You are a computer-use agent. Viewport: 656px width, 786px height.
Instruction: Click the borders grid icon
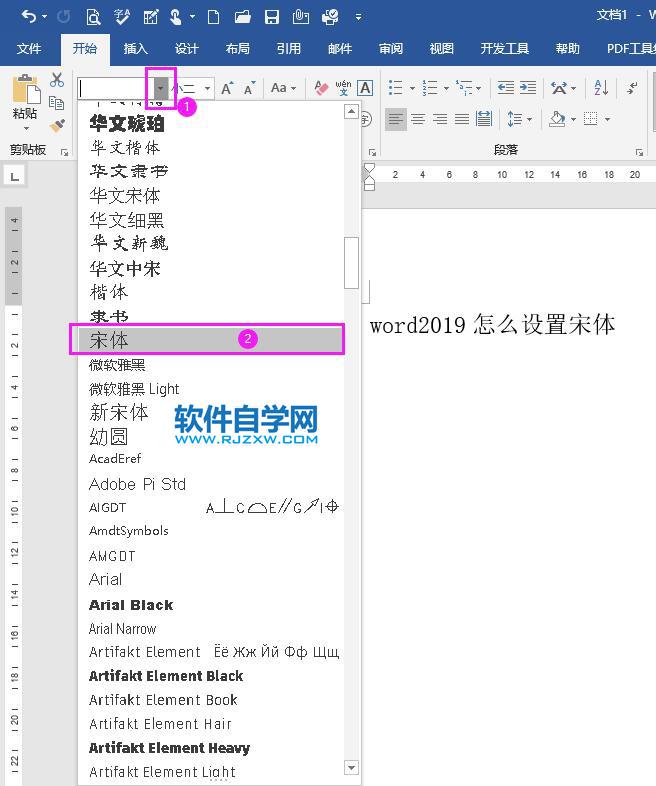point(591,119)
